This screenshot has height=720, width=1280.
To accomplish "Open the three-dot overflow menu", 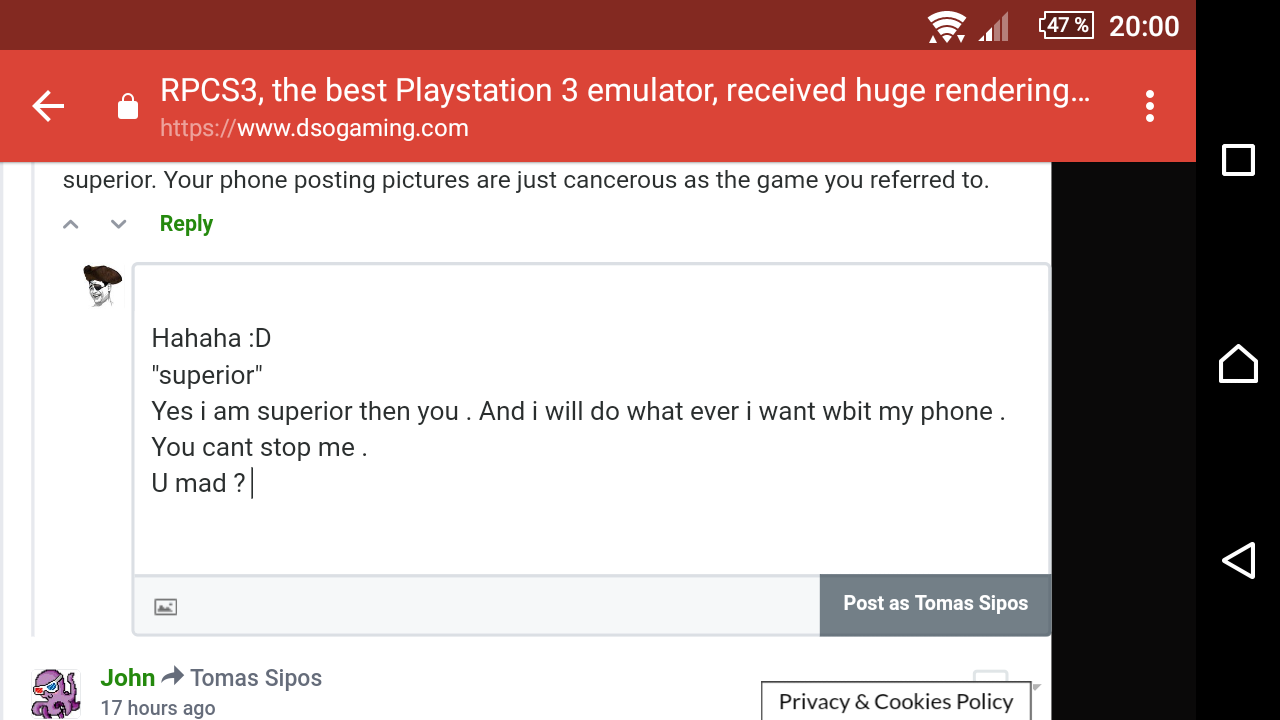I will click(x=1150, y=106).
